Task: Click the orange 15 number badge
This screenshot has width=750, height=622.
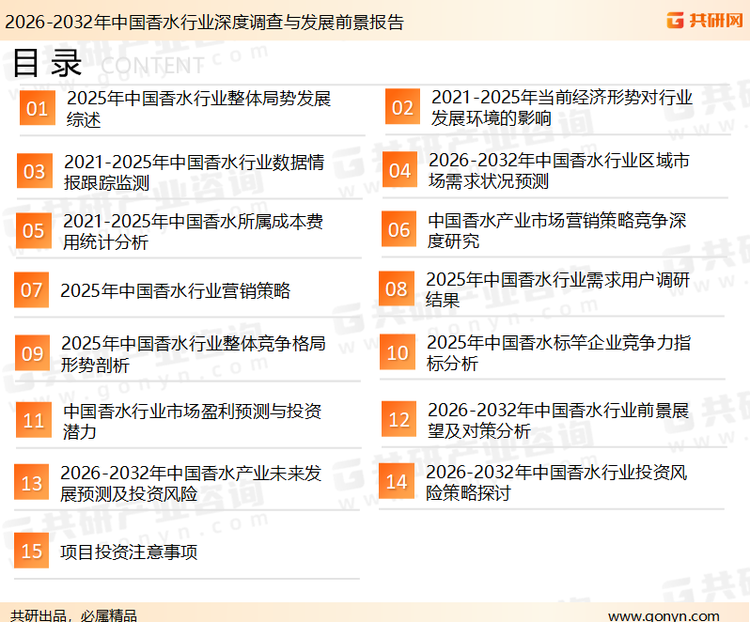Action: click(32, 551)
